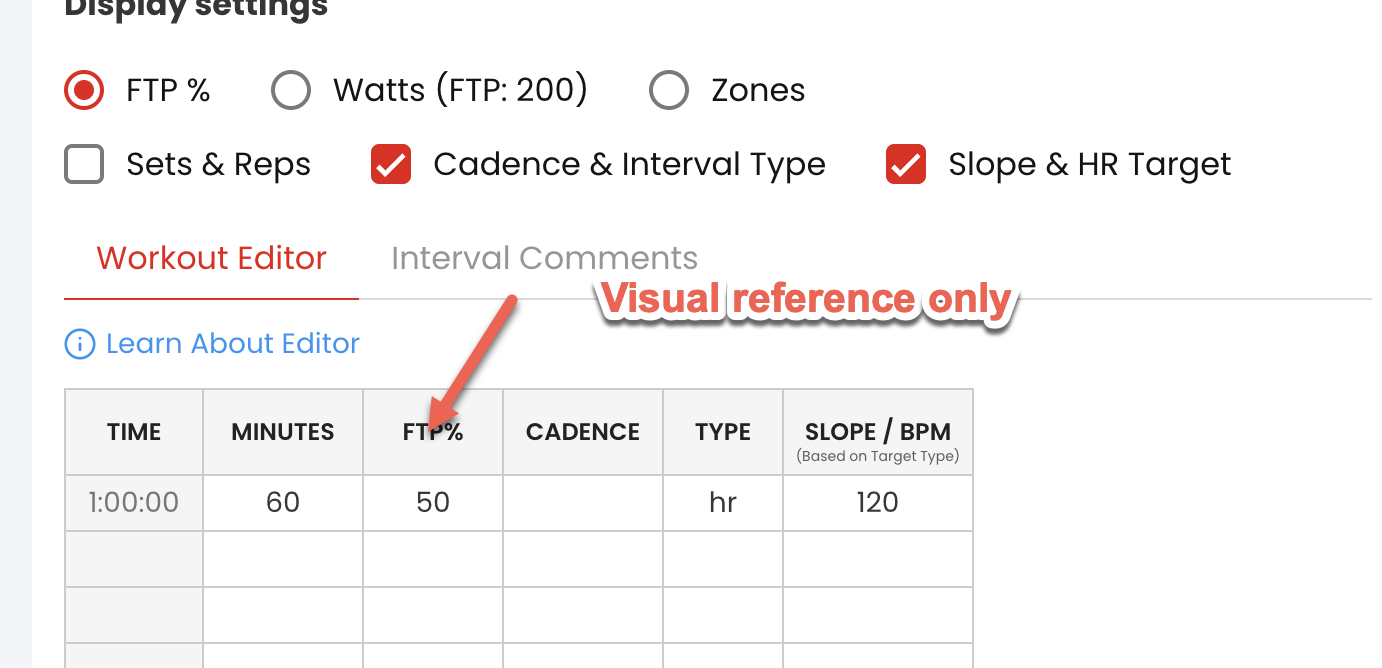Click the empty minutes cell in second row
Viewport: 1382px width, 668px height.
[x=283, y=559]
